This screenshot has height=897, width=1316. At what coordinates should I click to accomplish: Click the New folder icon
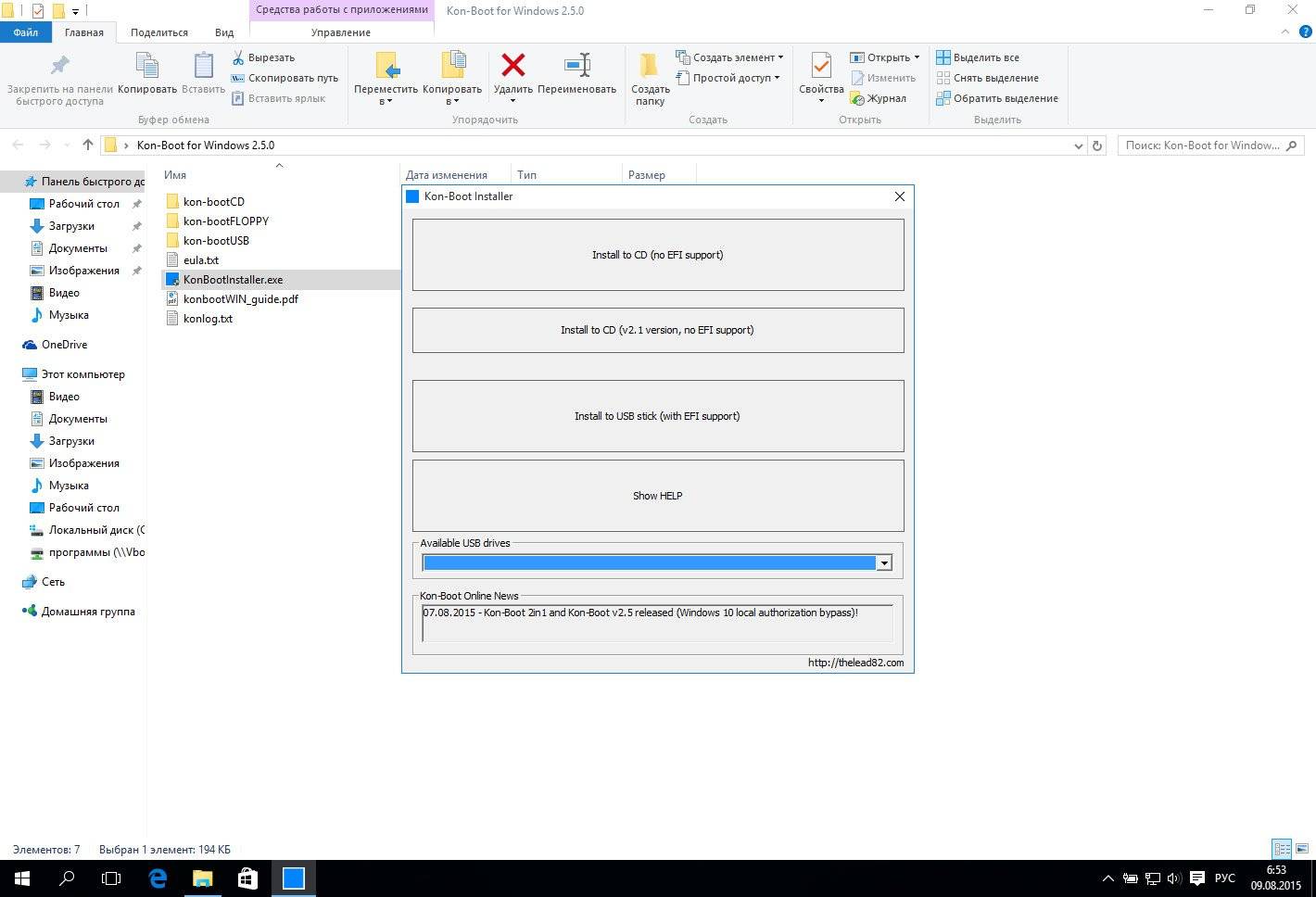(x=650, y=66)
